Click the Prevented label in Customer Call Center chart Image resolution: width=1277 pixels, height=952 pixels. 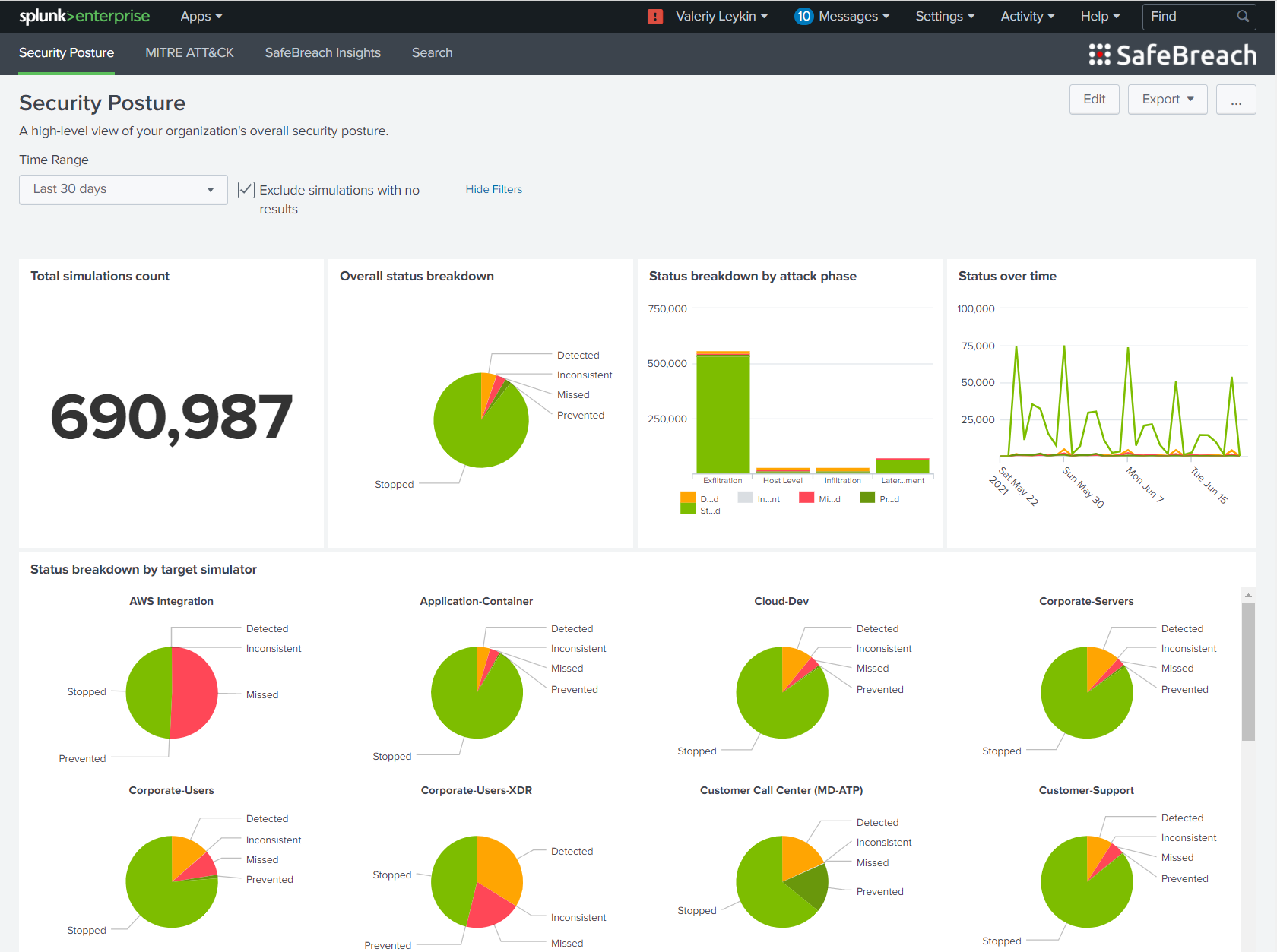coord(879,891)
